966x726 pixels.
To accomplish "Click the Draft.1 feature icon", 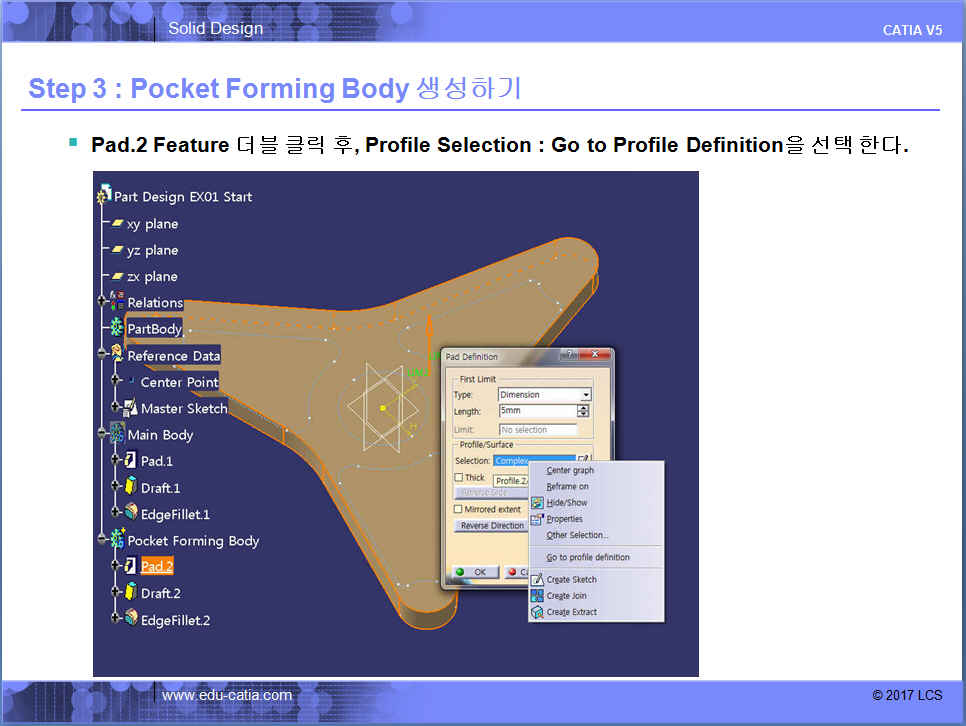I will pos(129,487).
